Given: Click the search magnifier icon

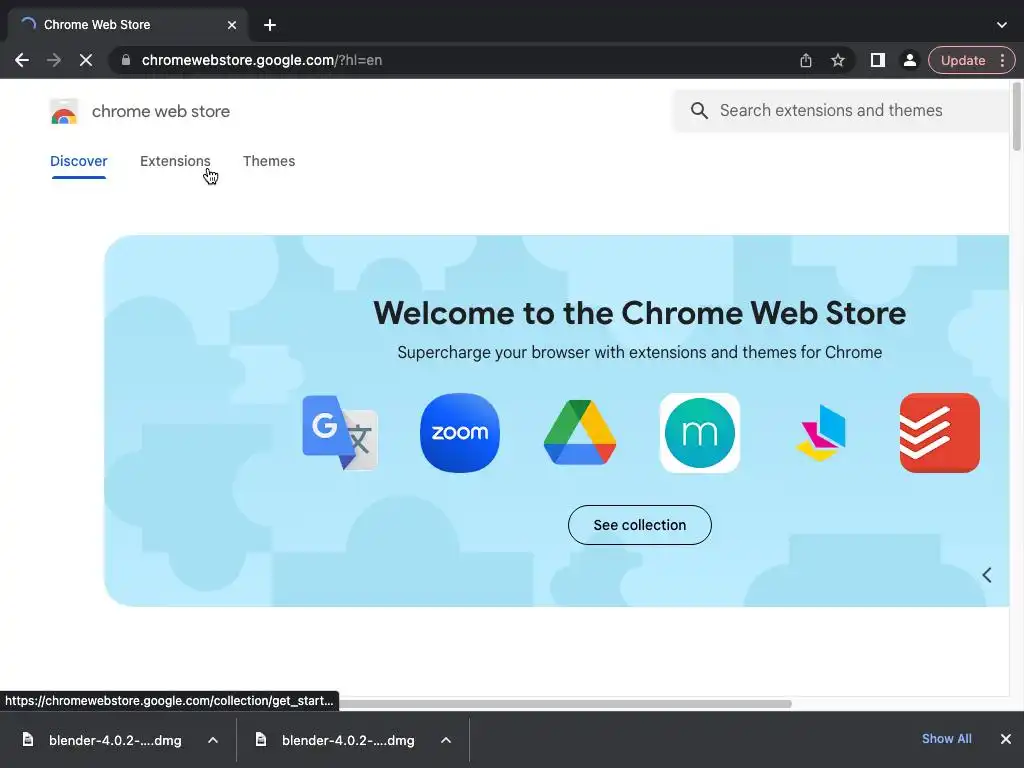Looking at the screenshot, I should pos(699,110).
